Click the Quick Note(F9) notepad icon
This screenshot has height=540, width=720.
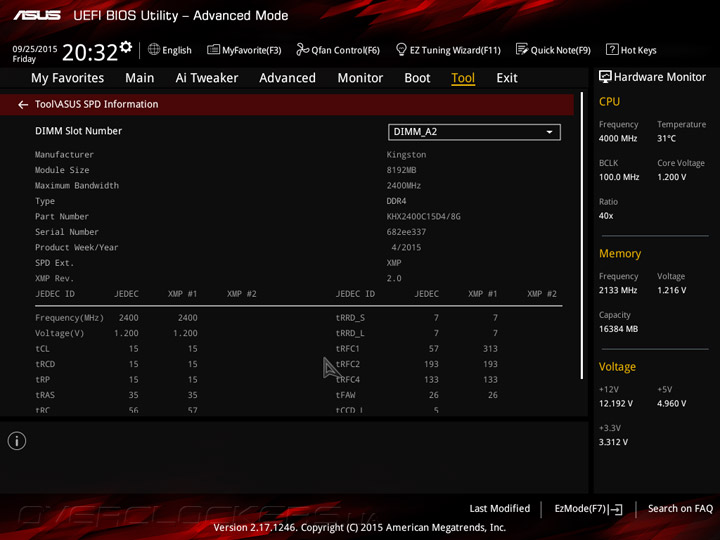point(522,49)
